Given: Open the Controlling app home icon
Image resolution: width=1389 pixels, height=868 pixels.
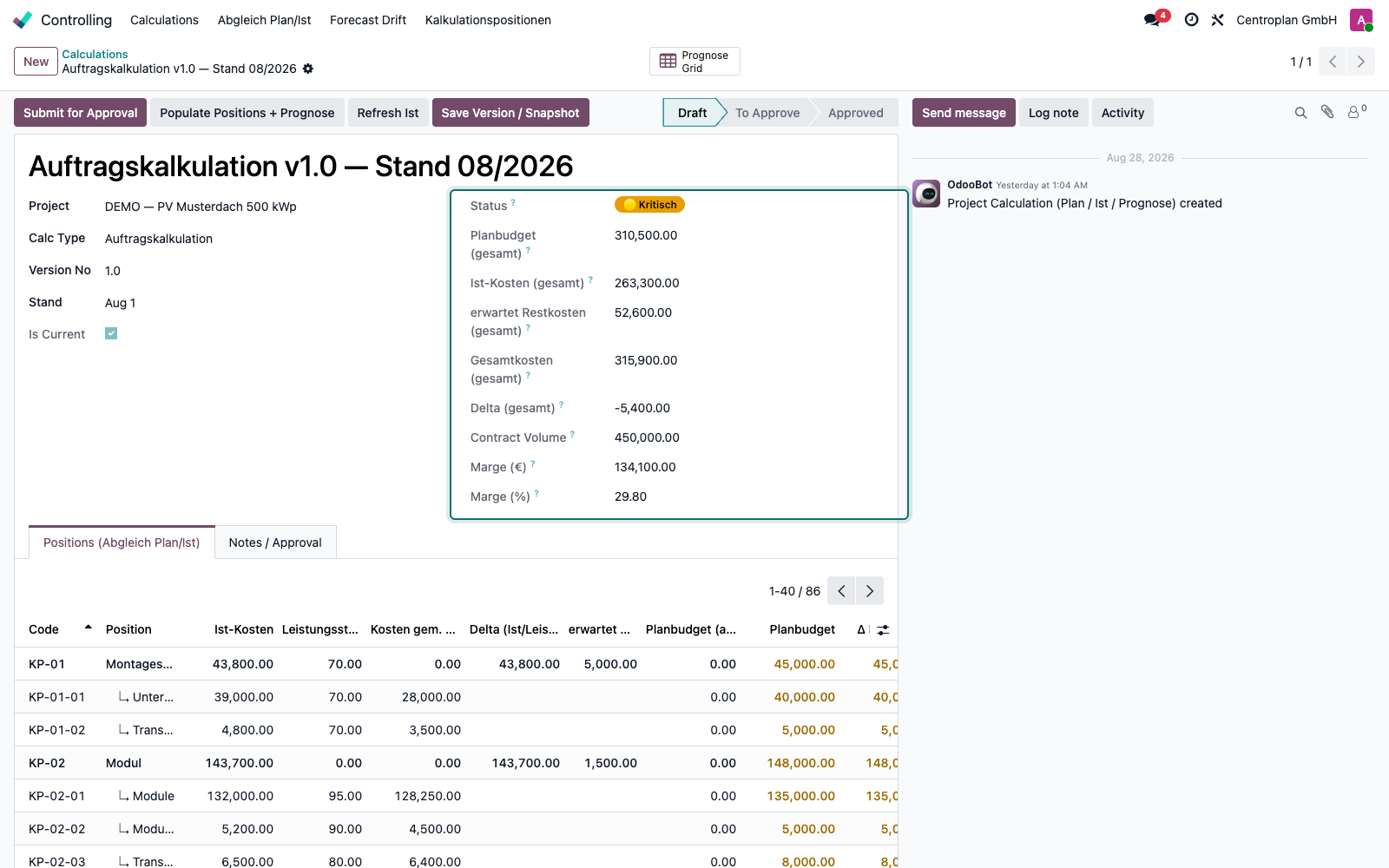Looking at the screenshot, I should tap(23, 20).
